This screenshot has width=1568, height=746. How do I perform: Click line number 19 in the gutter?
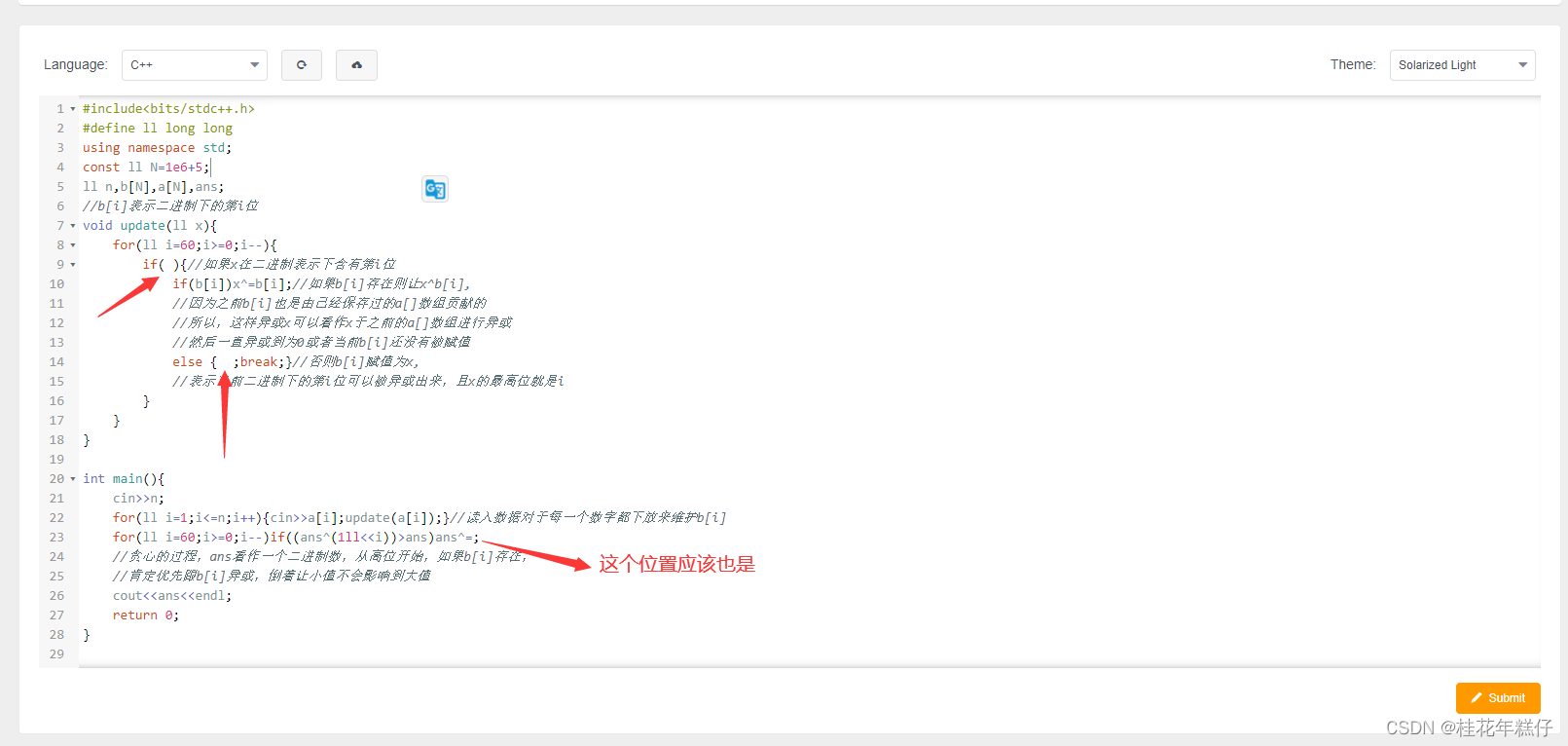click(56, 460)
